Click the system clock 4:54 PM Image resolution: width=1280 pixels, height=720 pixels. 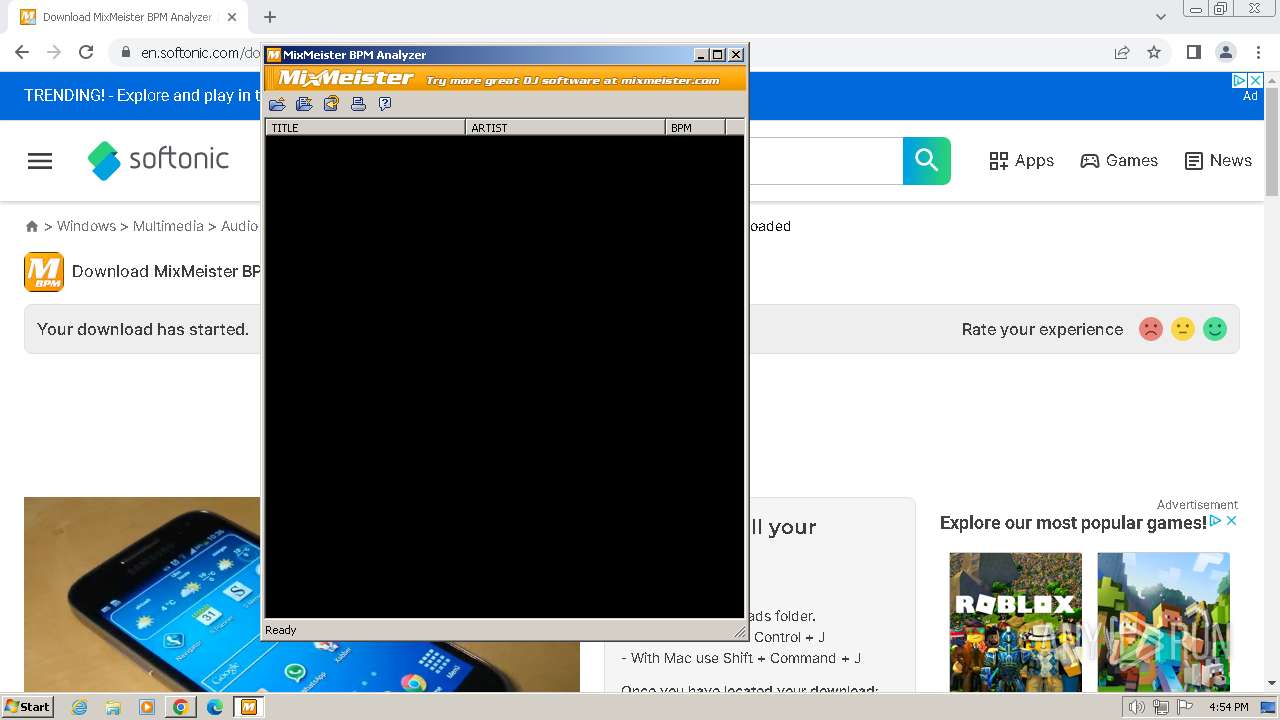click(1229, 707)
